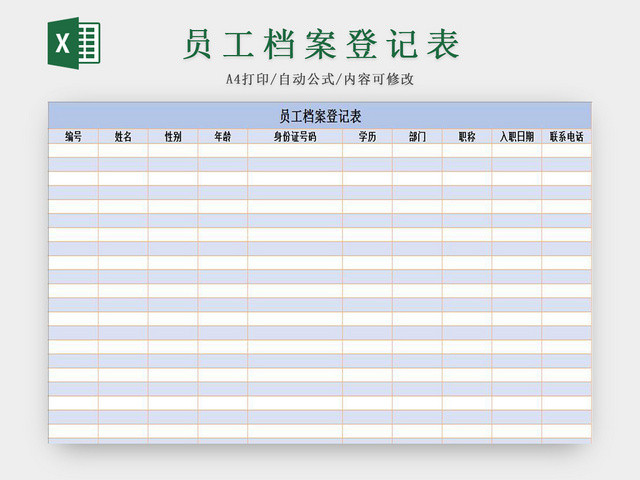Click the first empty cell under 编号
The height and width of the screenshot is (480, 640).
point(73,150)
